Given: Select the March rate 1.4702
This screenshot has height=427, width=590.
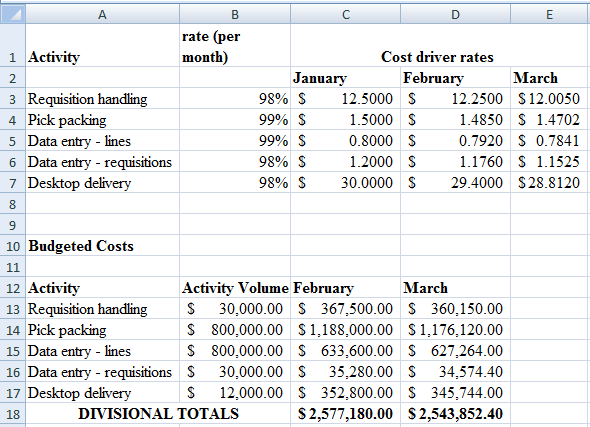Looking at the screenshot, I should coord(550,120).
